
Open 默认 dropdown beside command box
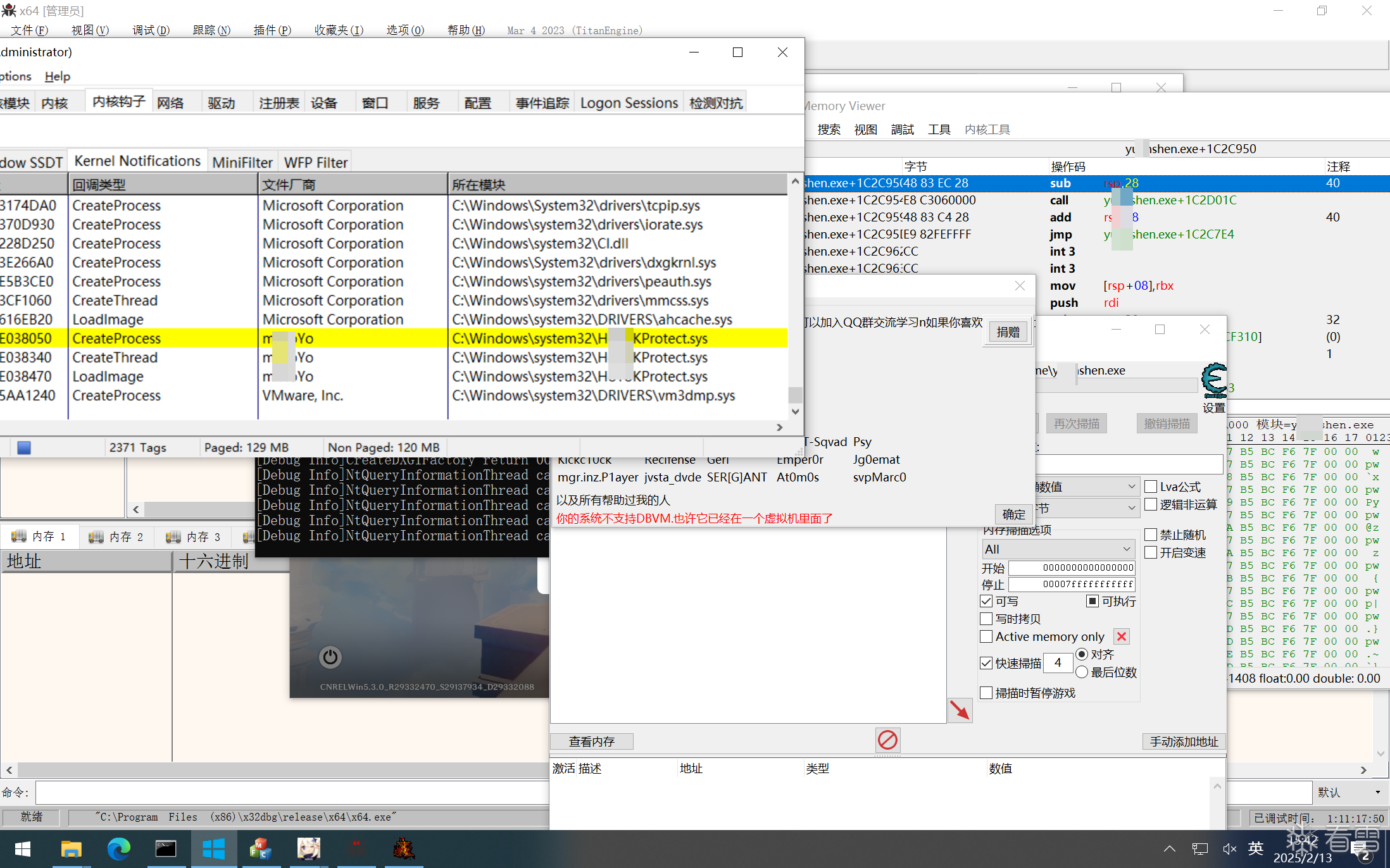[1349, 792]
